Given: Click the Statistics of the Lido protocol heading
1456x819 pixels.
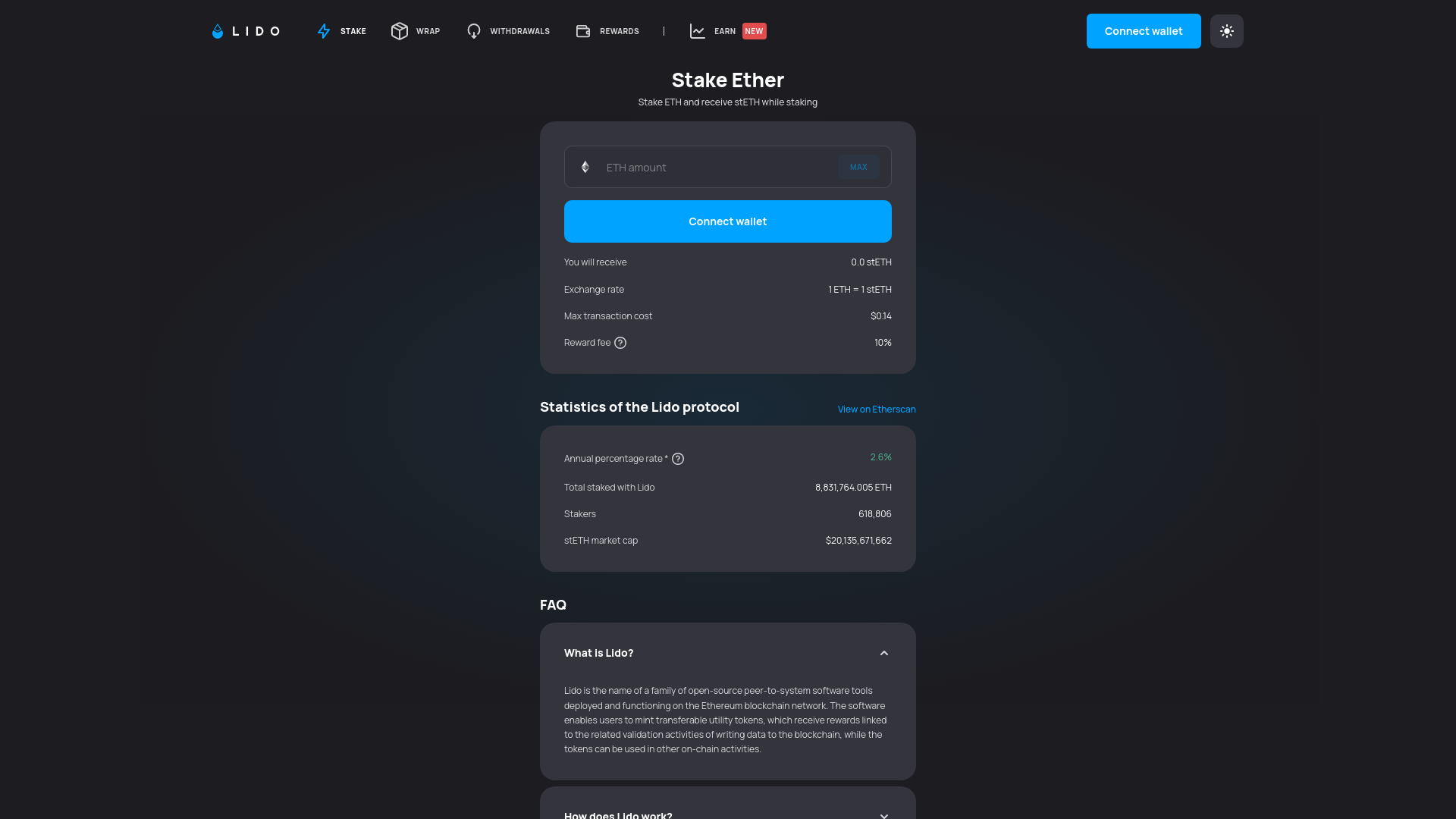Looking at the screenshot, I should pos(639,407).
